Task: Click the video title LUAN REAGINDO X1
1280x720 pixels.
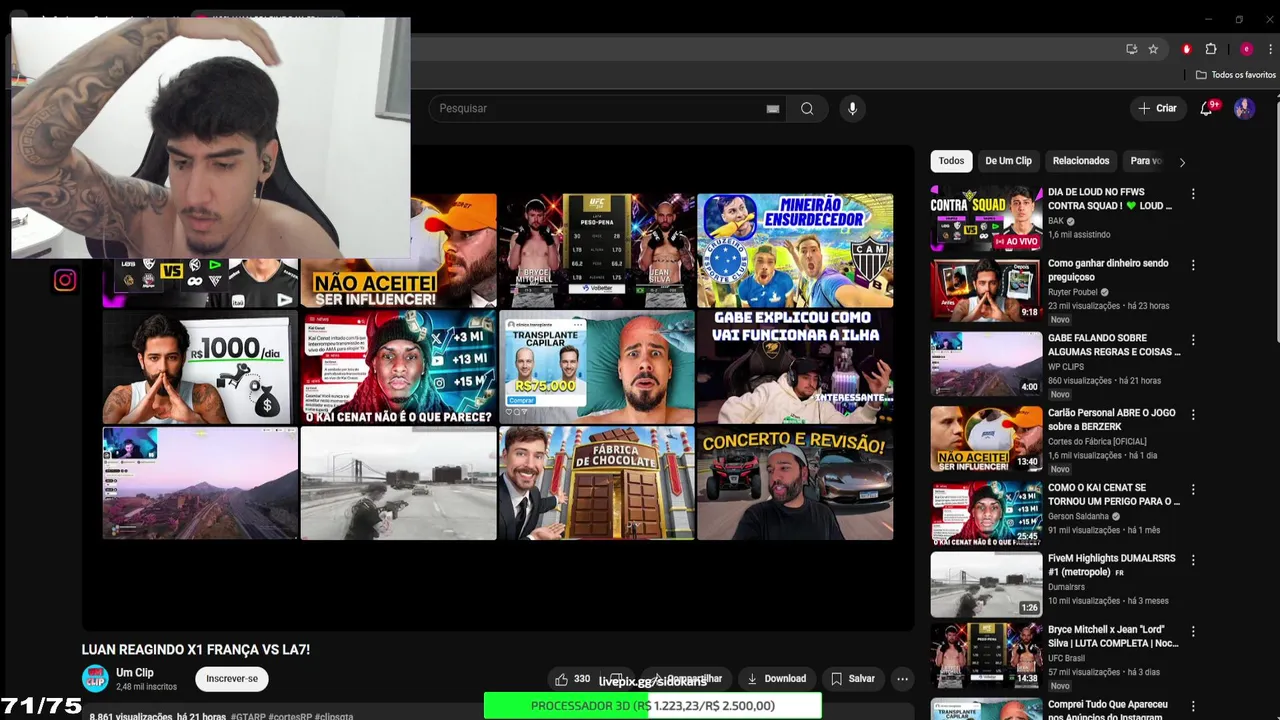Action: [x=196, y=650]
